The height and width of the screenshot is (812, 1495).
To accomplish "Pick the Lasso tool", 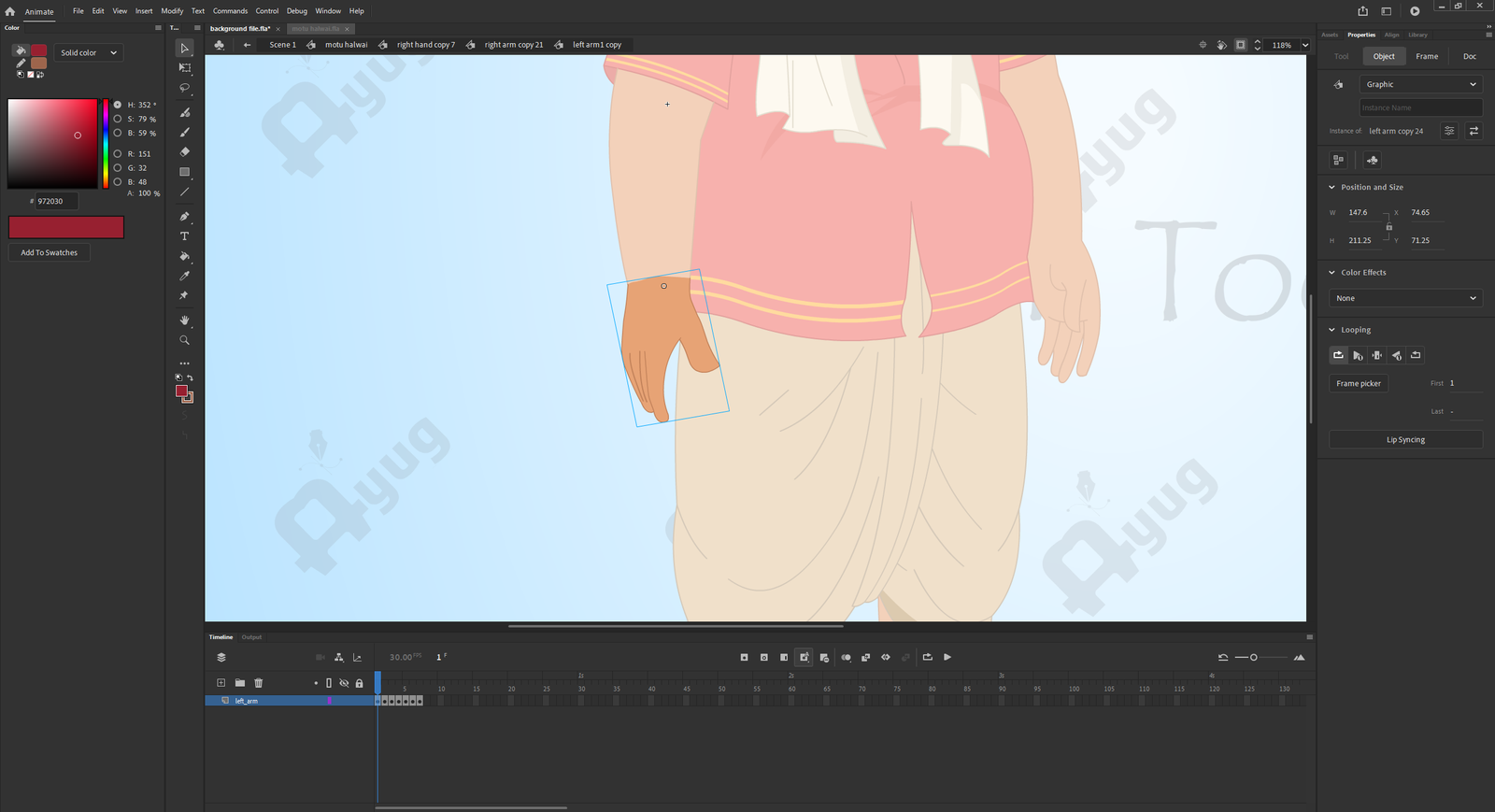I will [185, 88].
